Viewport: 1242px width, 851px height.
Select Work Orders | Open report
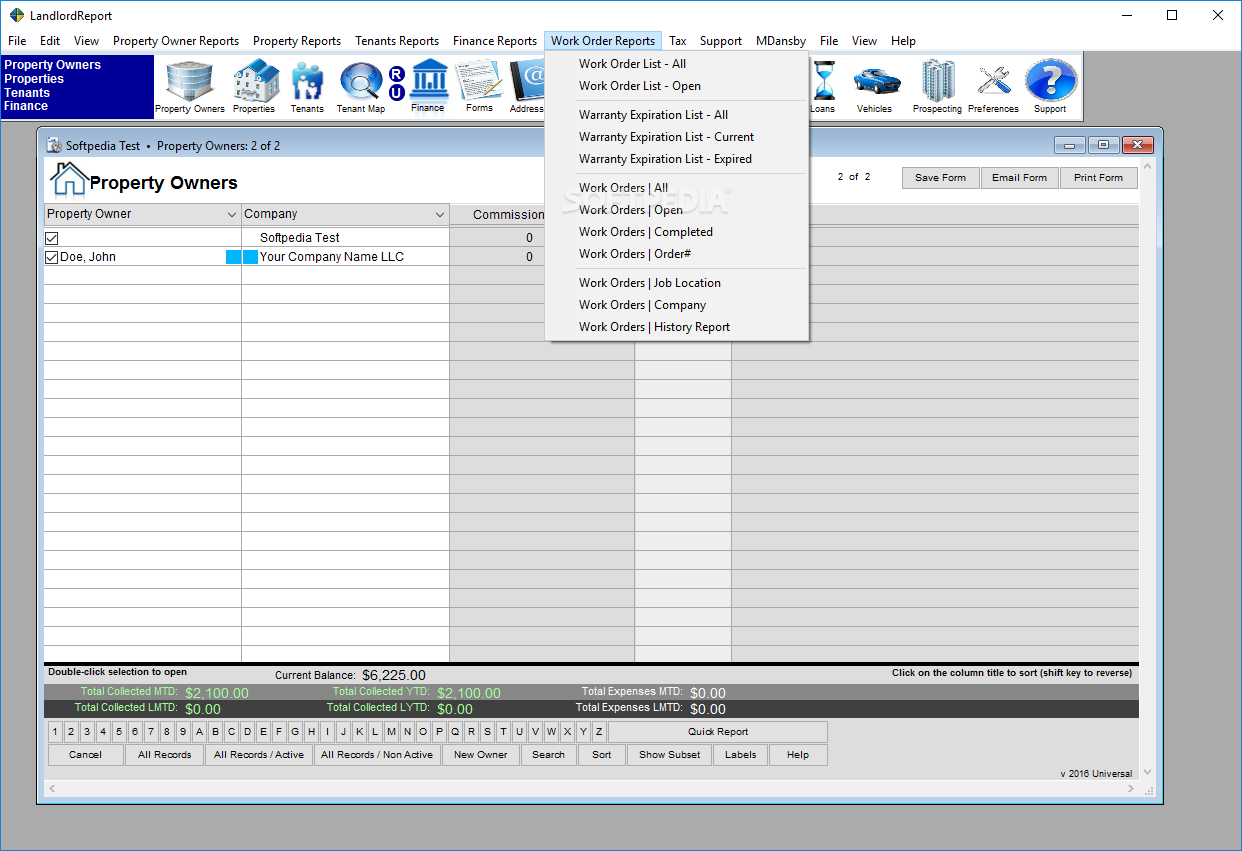(631, 210)
